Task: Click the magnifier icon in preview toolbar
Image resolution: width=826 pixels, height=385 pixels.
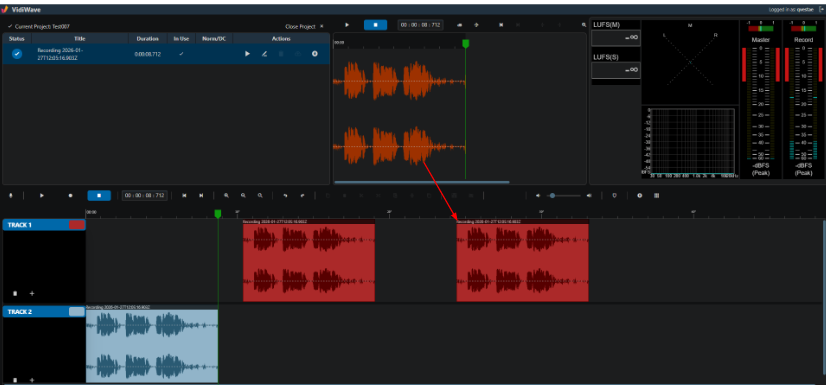Action: point(583,25)
